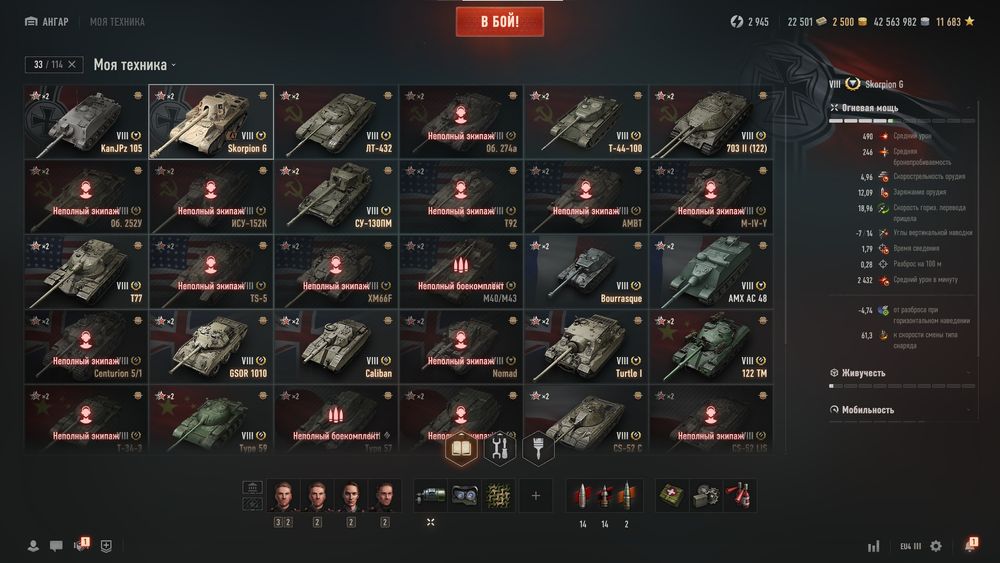Open the field manual book hexagon icon
Viewport: 1000px width, 563px height.
click(461, 448)
